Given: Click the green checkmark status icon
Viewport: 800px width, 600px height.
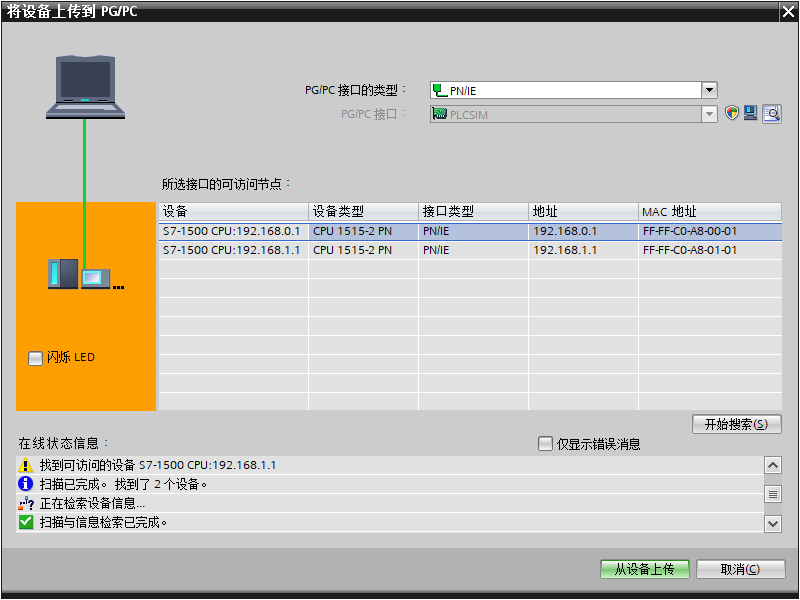Looking at the screenshot, I should pos(25,522).
